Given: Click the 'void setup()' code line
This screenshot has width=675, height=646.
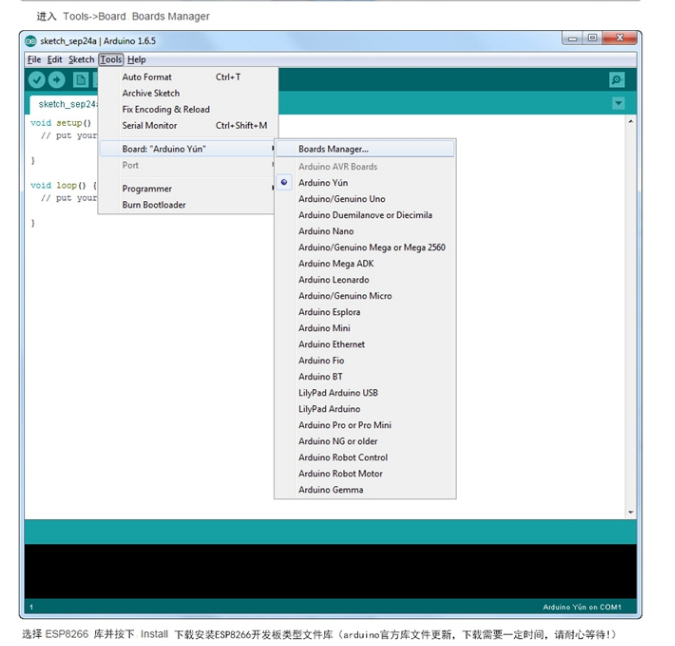Looking at the screenshot, I should click(x=61, y=123).
